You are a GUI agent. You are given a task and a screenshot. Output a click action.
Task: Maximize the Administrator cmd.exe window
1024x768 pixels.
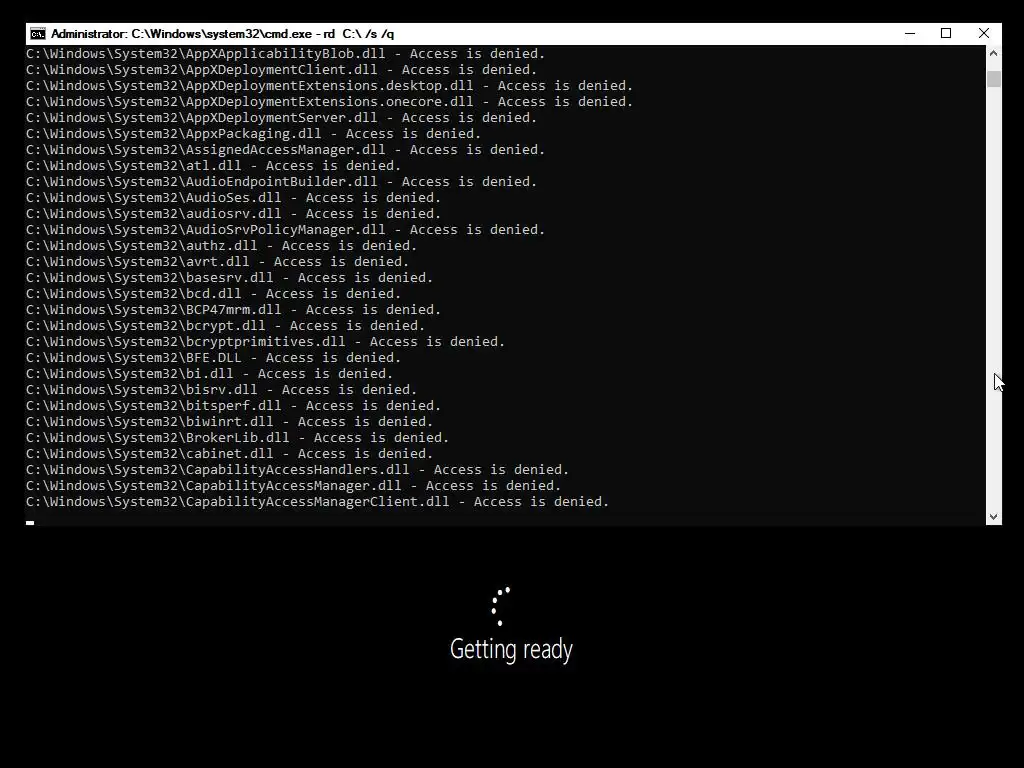946,33
